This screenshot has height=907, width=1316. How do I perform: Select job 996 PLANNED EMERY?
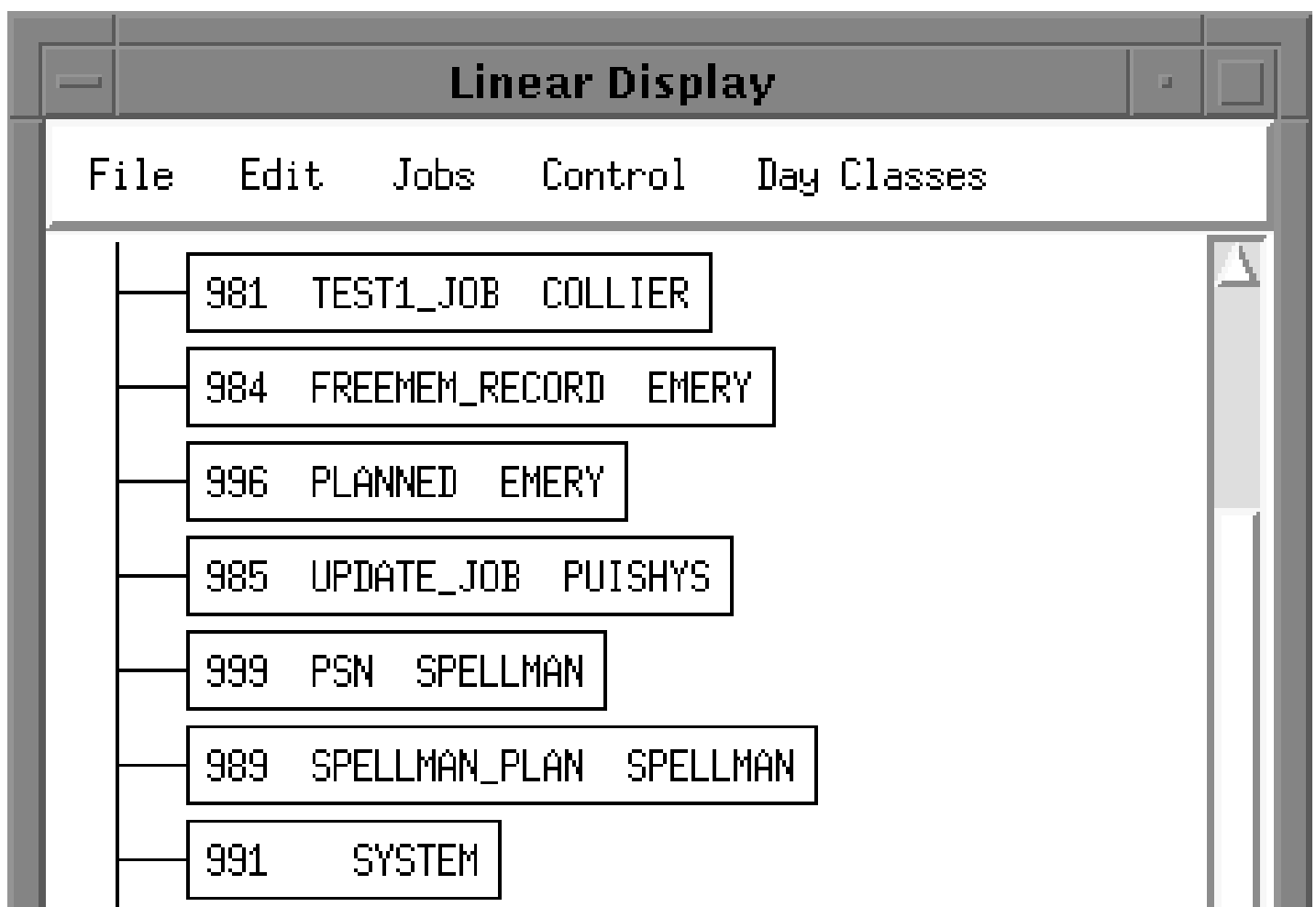coord(406,481)
